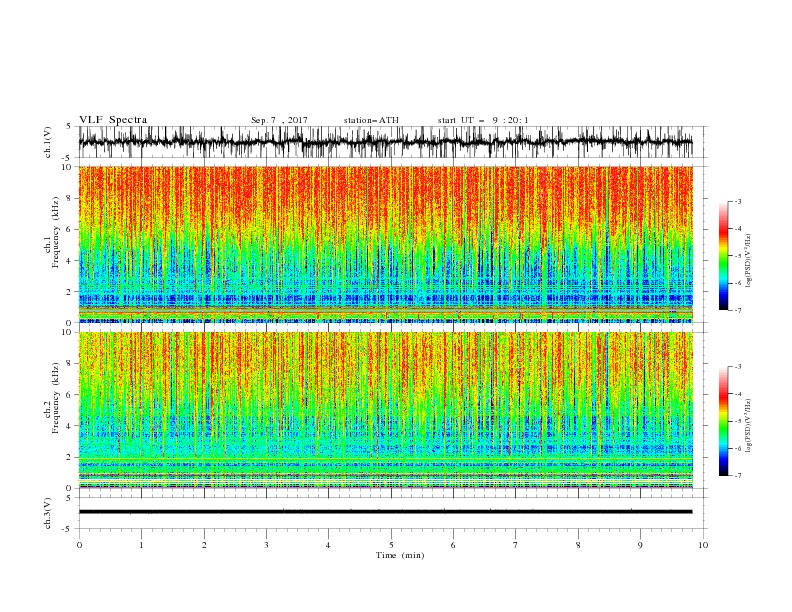Image resolution: width=792 pixels, height=612 pixels.
Task: Click the log(PSD) label beside ch.2 colorbar
Action: [x=748, y=426]
